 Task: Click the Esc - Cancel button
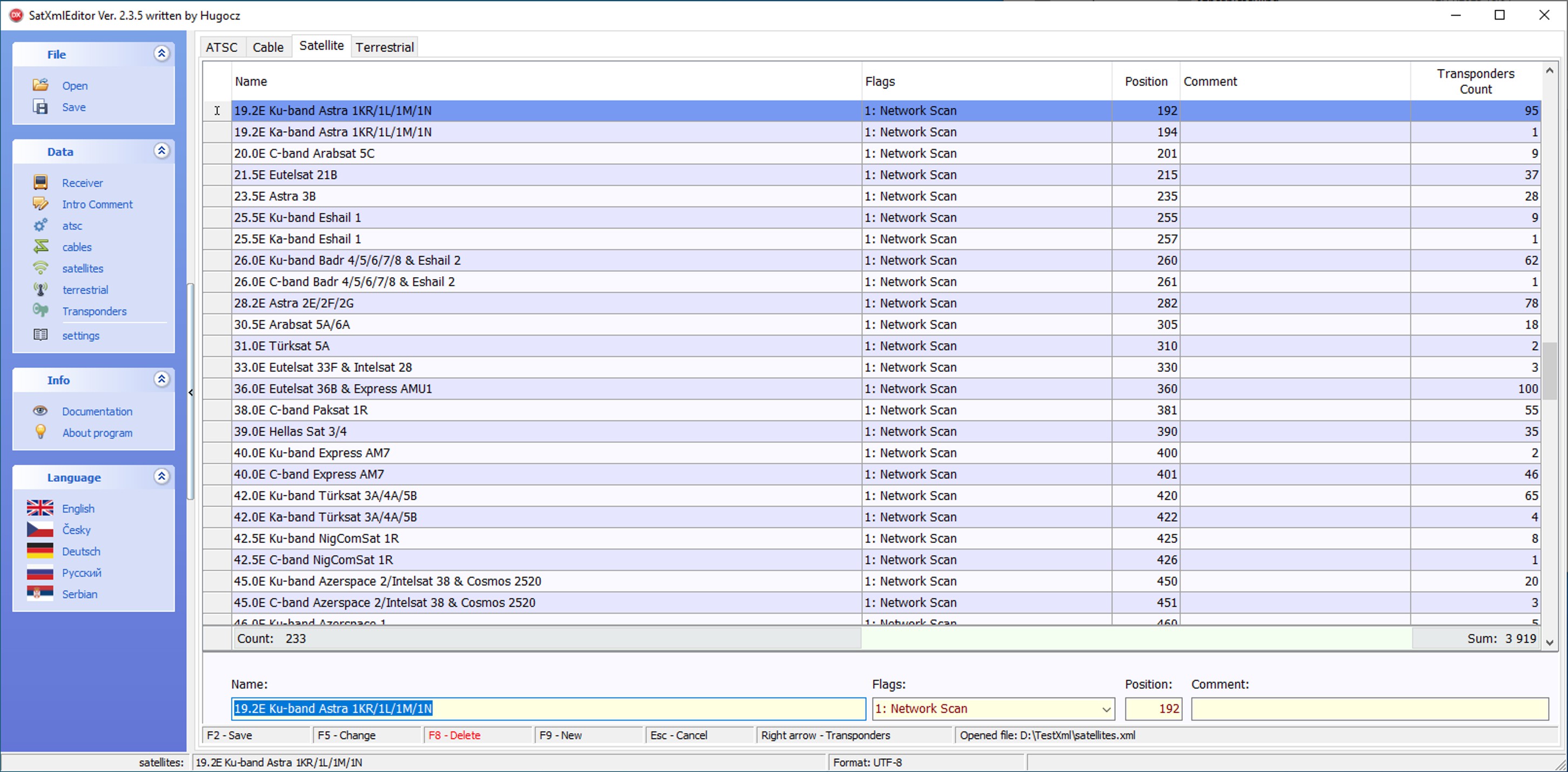[700, 735]
